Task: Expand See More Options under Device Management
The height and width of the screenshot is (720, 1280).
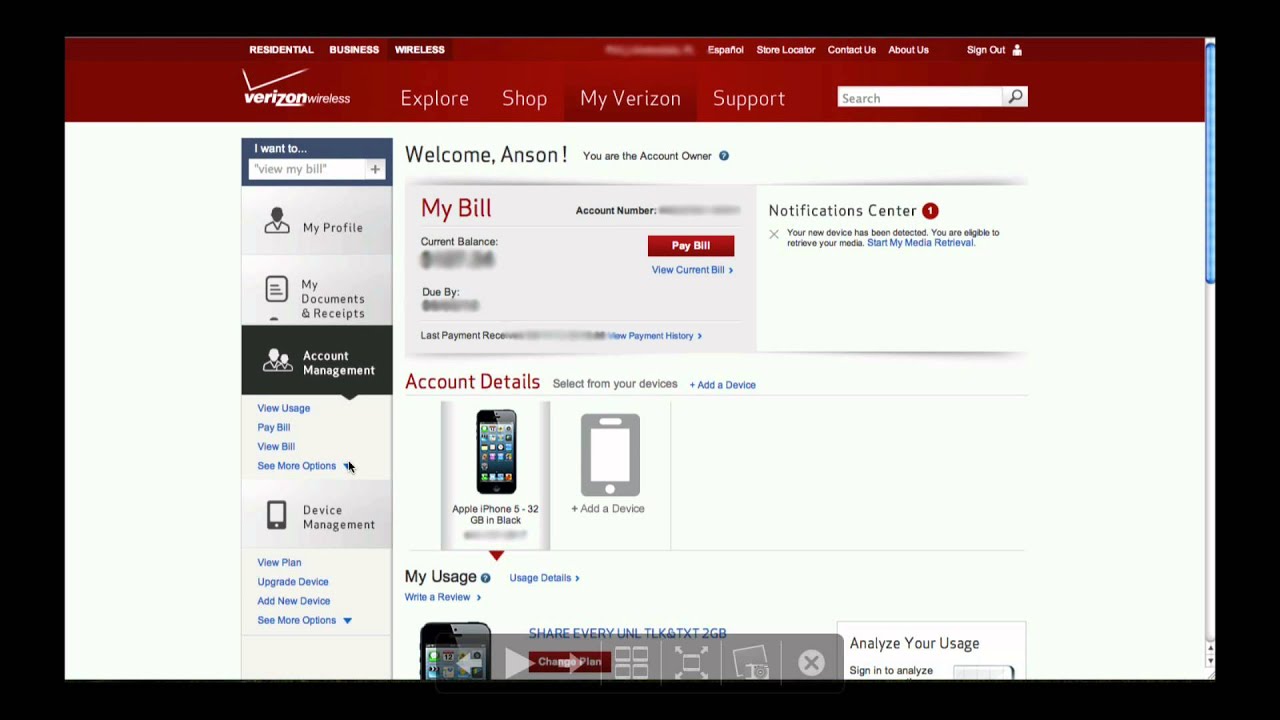Action: click(304, 620)
